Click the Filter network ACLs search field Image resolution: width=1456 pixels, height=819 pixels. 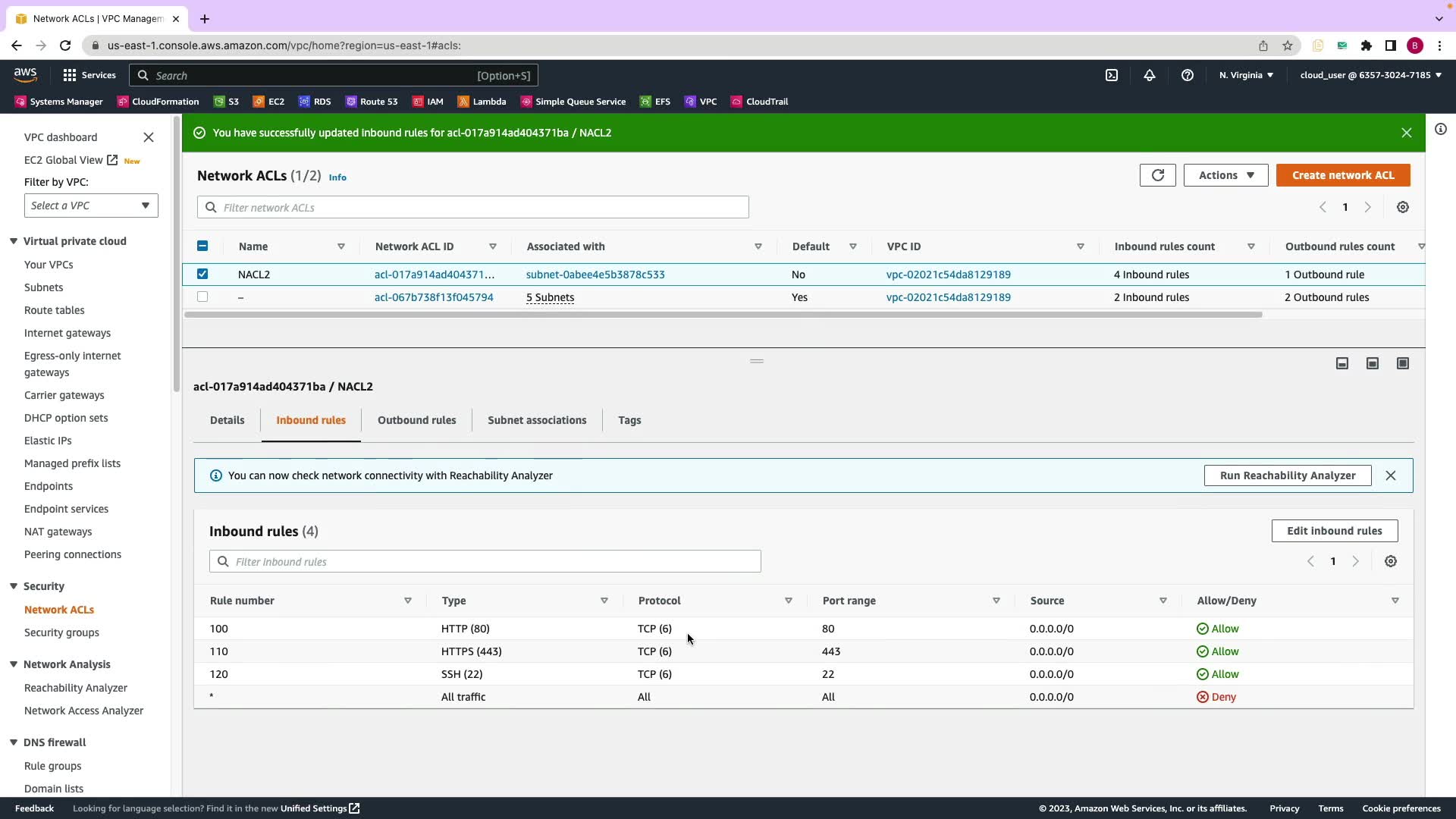tap(473, 207)
